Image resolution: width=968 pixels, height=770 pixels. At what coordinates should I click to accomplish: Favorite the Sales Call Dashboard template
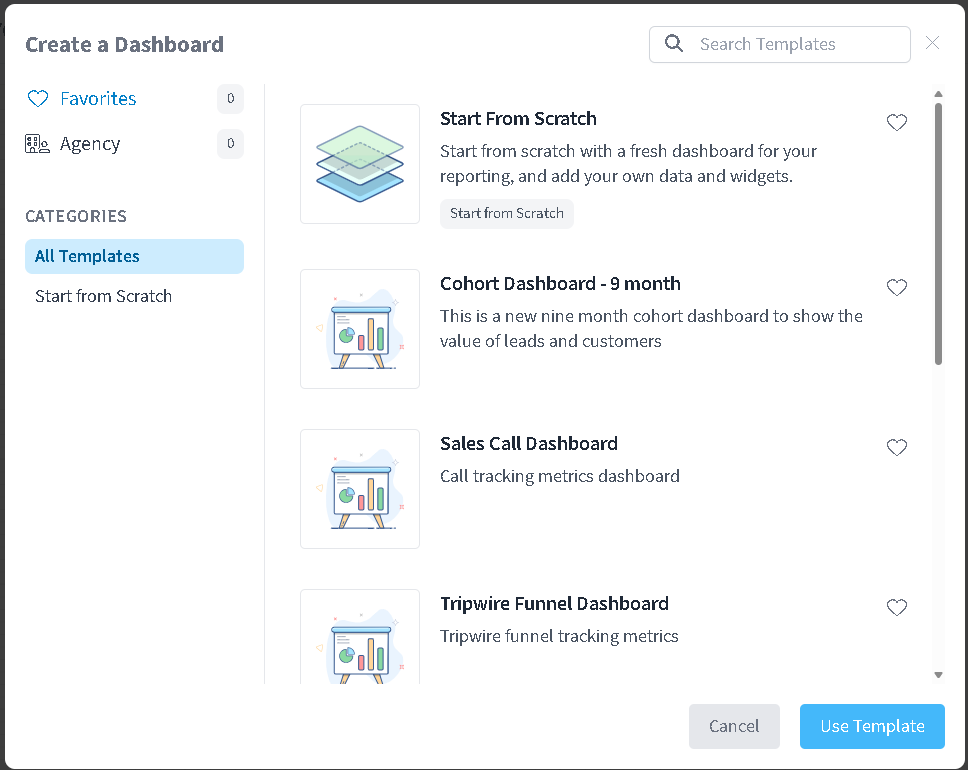point(897,448)
